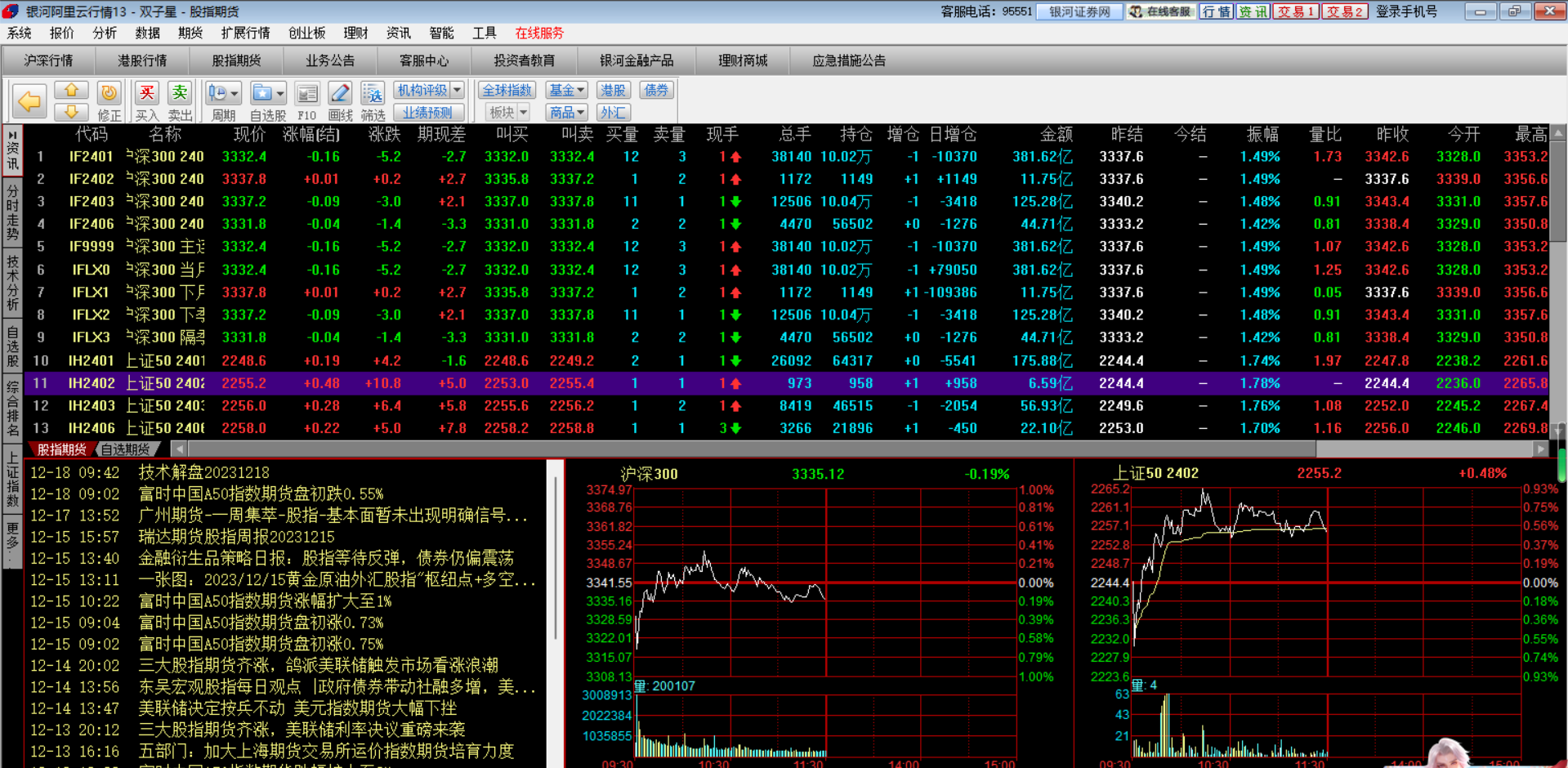This screenshot has width=1568, height=768.
Task: Select the 股指期货 bottom tab
Action: 61,449
